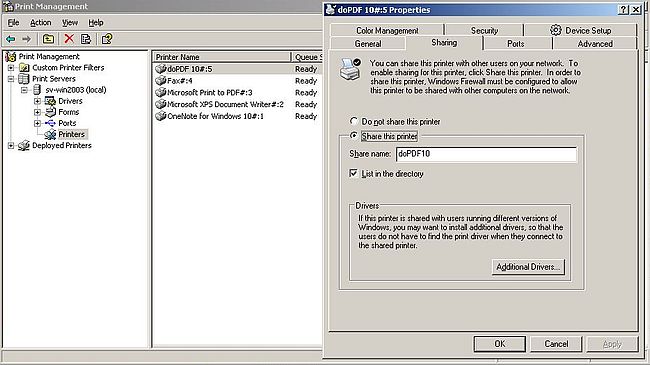Click the Print Management root node icon

click(x=10, y=56)
